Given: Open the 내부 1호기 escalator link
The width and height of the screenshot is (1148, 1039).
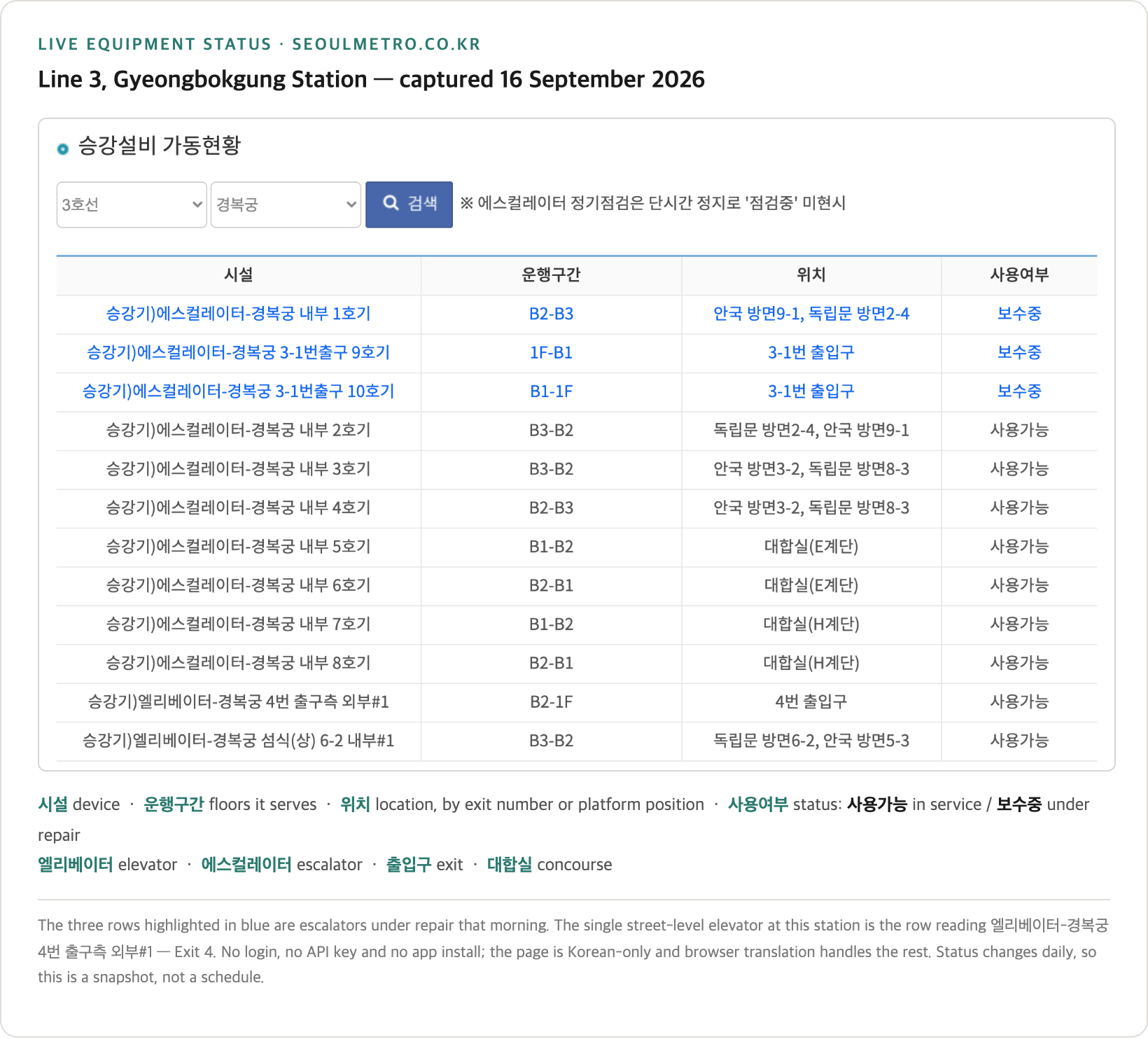Looking at the screenshot, I should click(238, 314).
